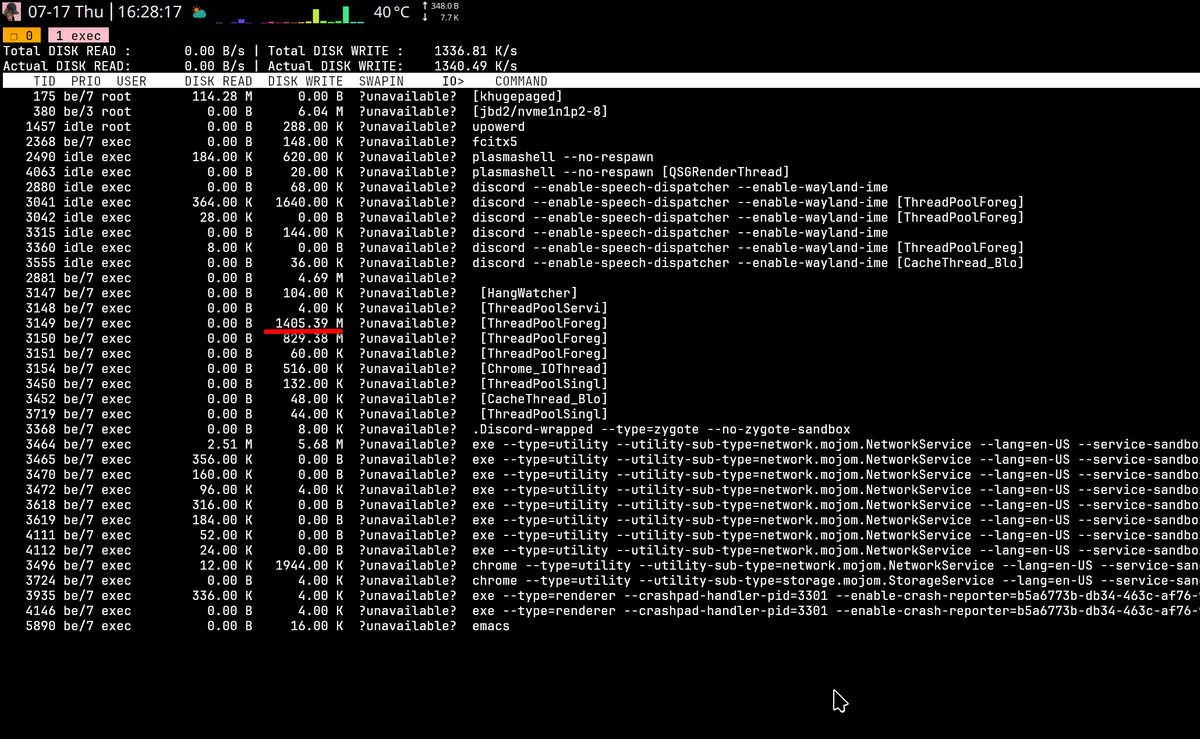The height and width of the screenshot is (739, 1200).
Task: Click the emacs command row
Action: tap(491, 626)
